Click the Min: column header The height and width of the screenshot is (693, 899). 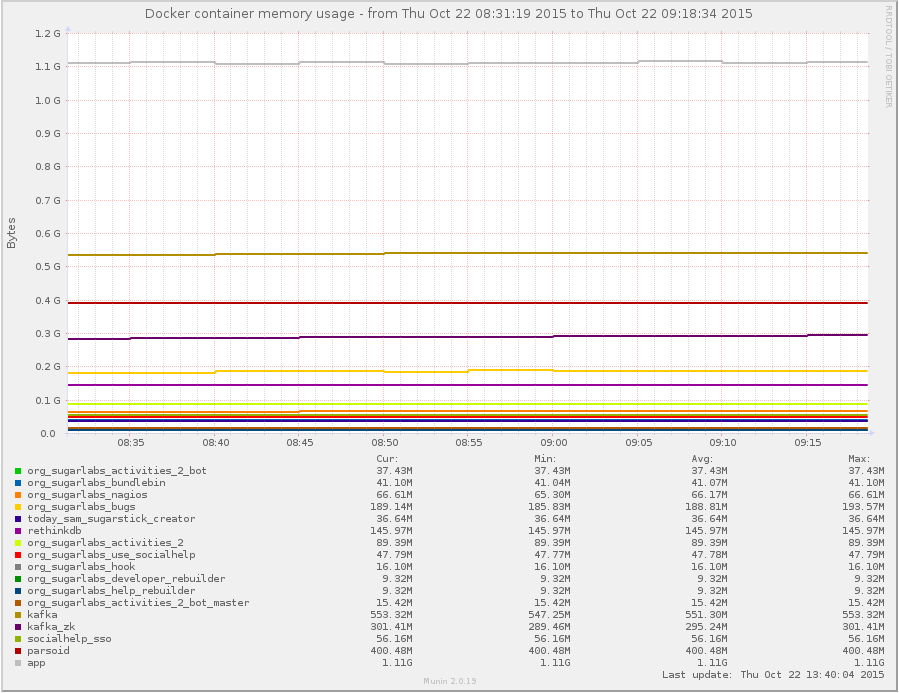tap(545, 459)
